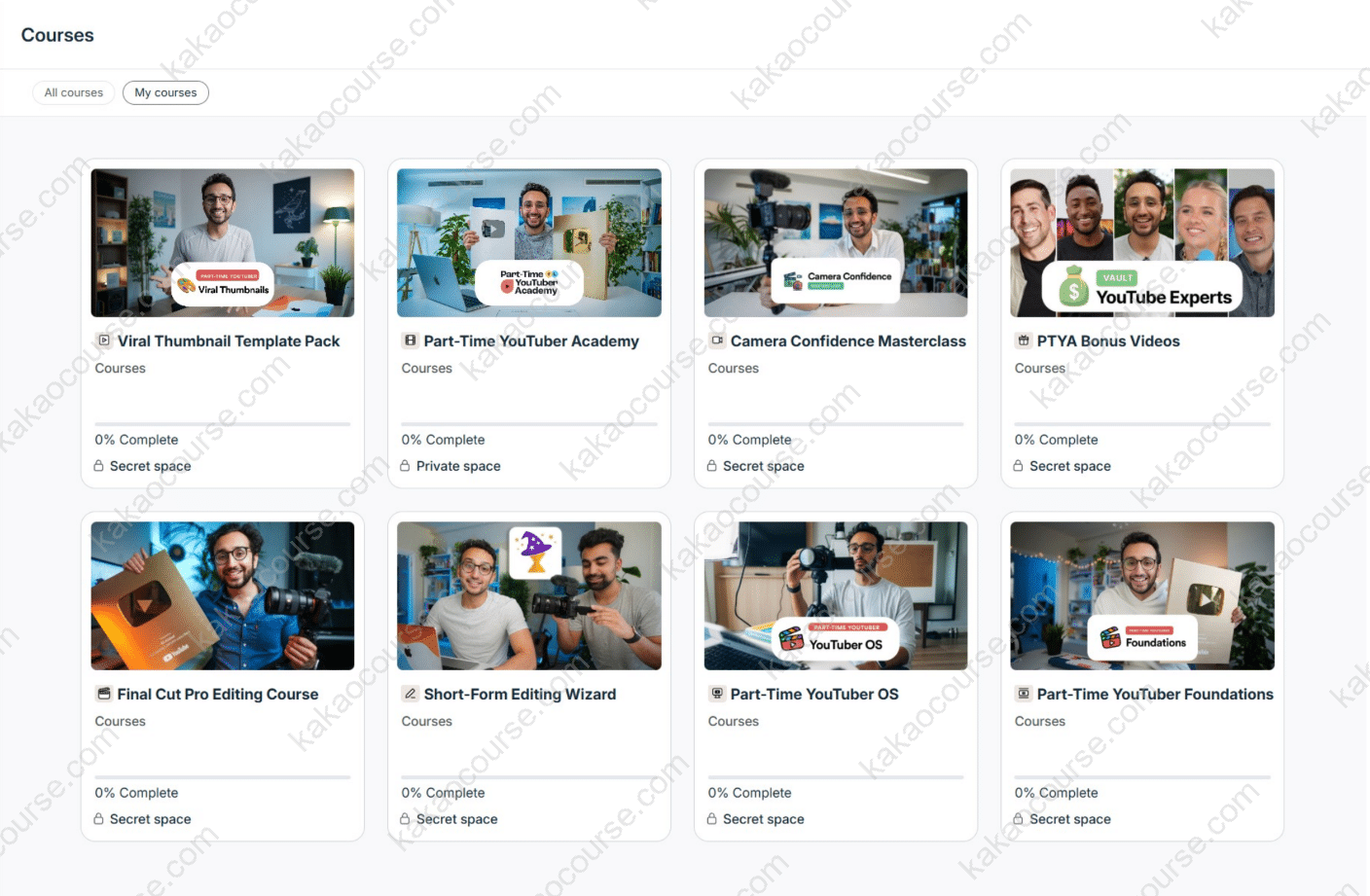The image size is (1370, 896).
Task: Click the icon beside Final Cut Pro Editing Course
Action: click(x=103, y=694)
